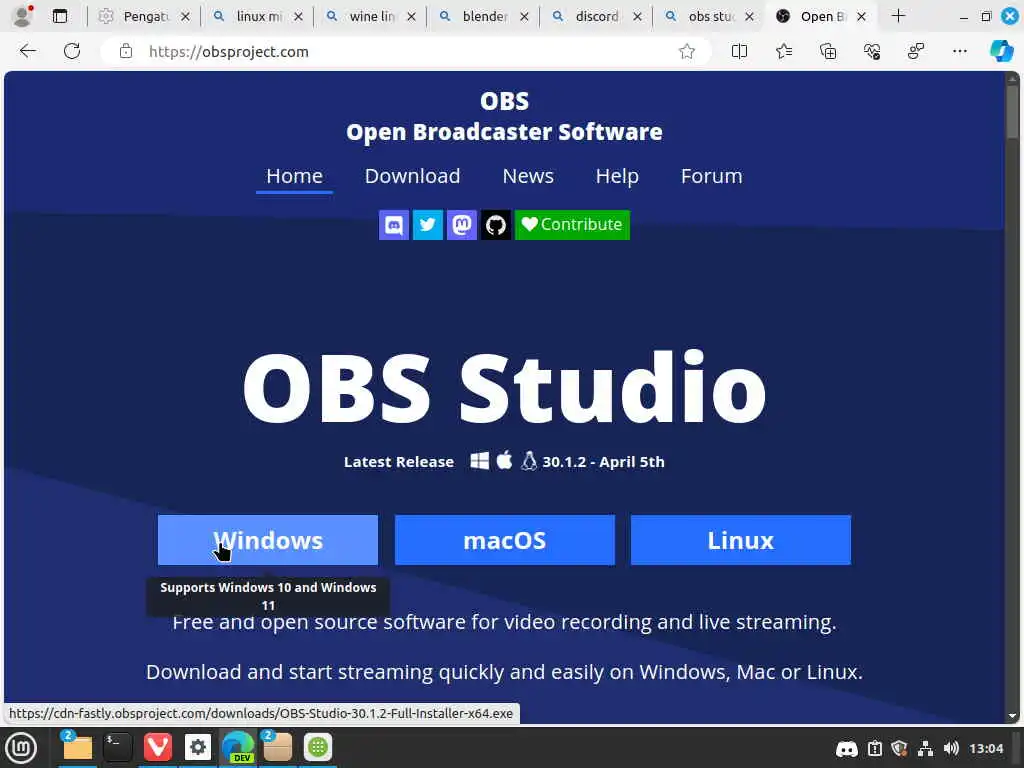Open the OBS Mastodon icon link

[x=462, y=225]
